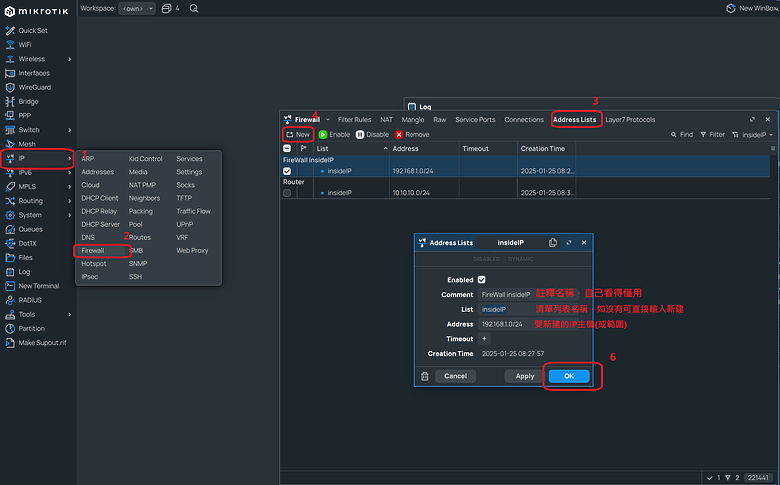Click the OK button in the dialog
Screen dimensions: 780x485
click(569, 377)
